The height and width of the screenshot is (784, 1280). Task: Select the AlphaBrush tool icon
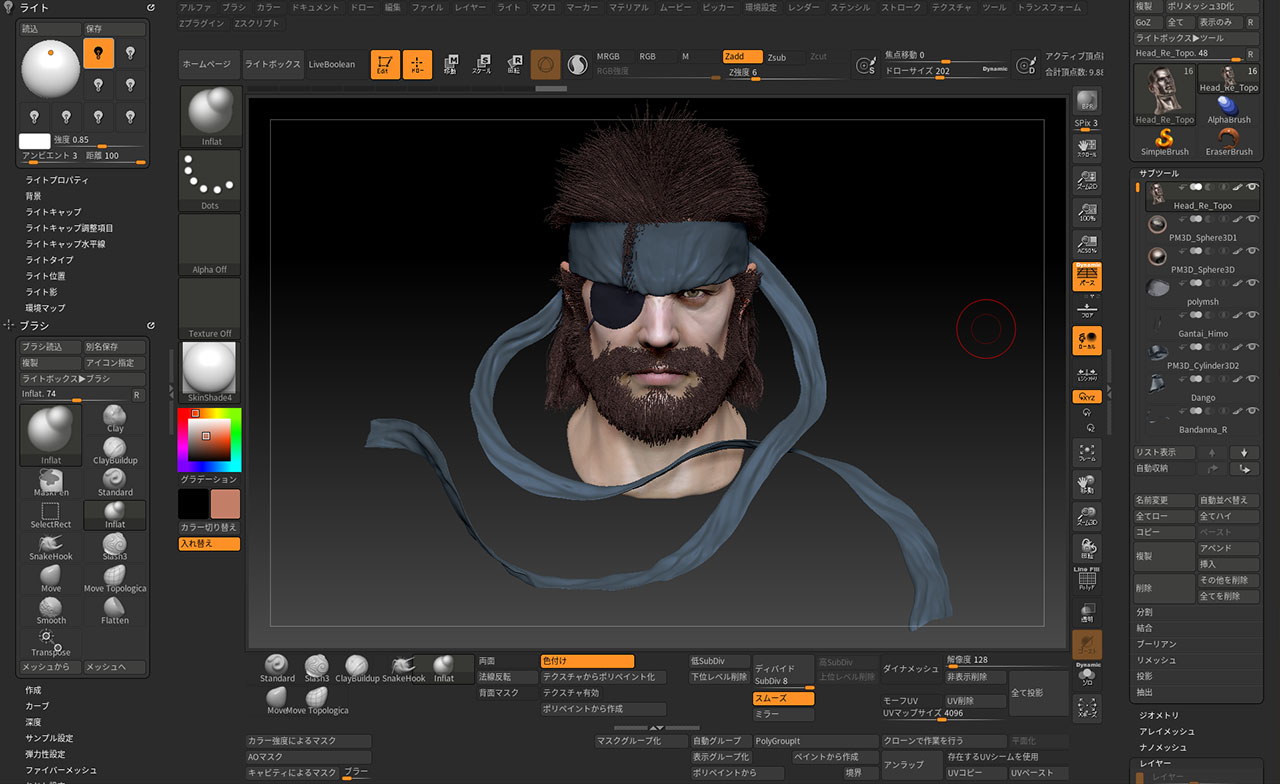[x=1229, y=108]
